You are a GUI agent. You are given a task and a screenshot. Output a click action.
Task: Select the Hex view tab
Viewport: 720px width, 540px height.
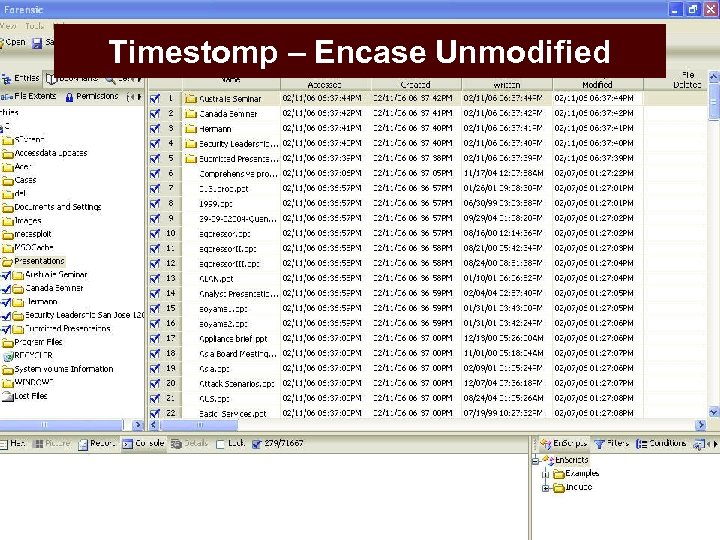[x=12, y=444]
